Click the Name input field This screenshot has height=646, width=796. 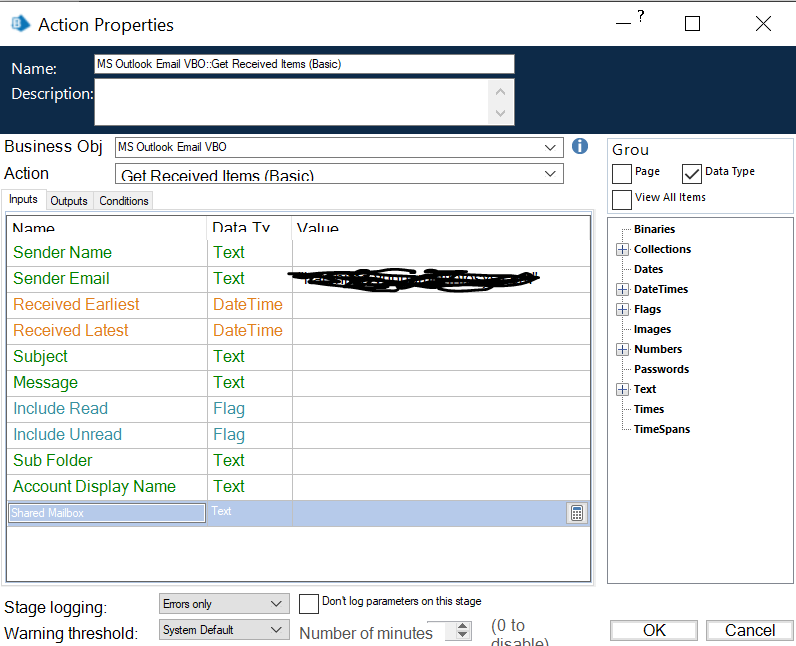pyautogui.click(x=304, y=64)
